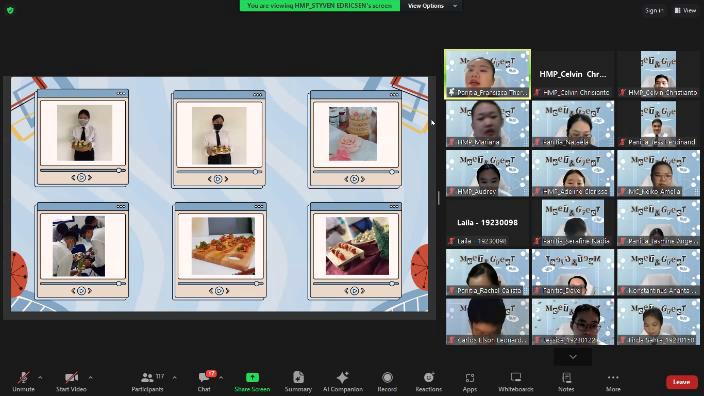
Task: Expand audio options arrow beside Unmute
Action: point(40,378)
